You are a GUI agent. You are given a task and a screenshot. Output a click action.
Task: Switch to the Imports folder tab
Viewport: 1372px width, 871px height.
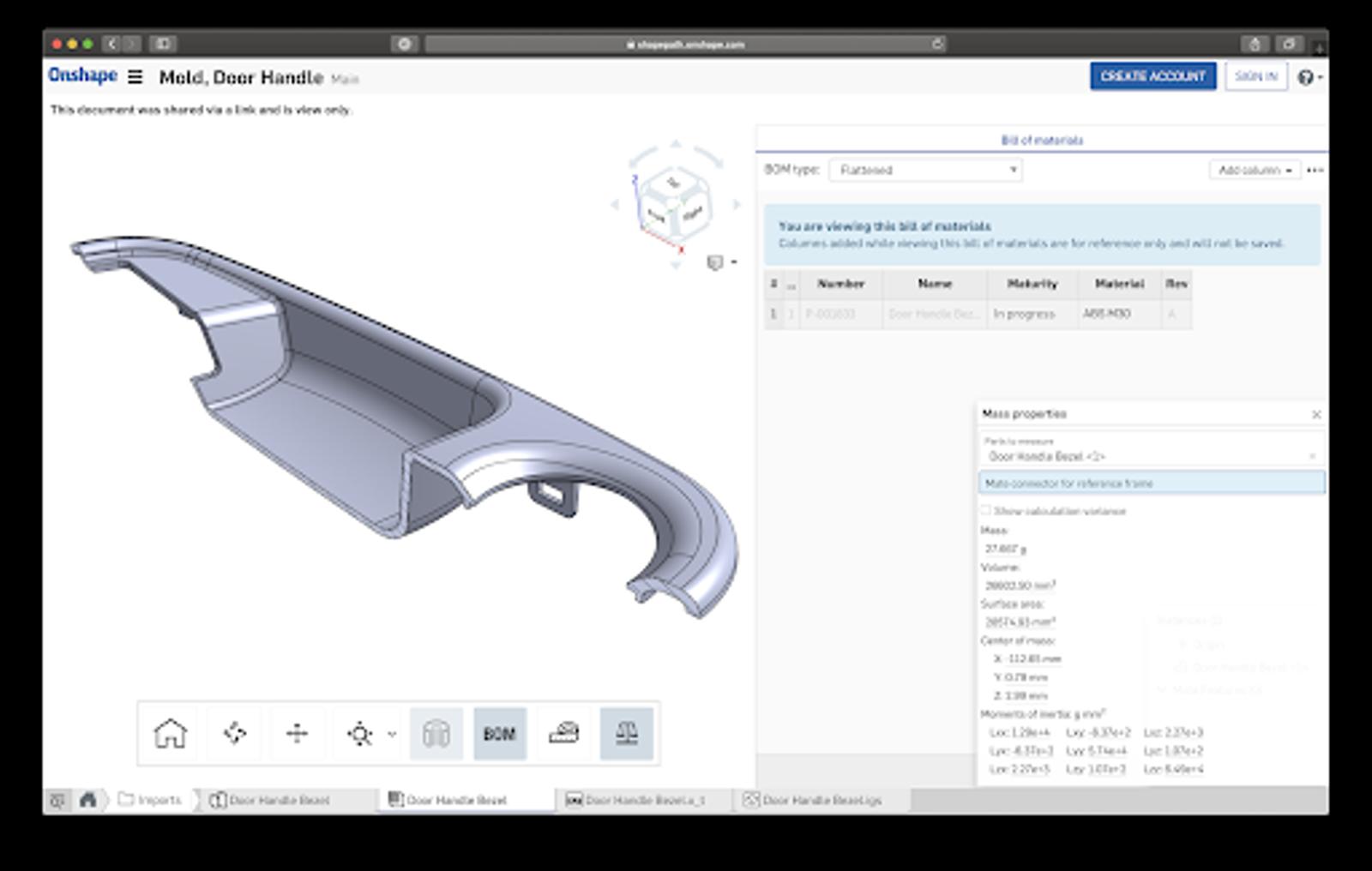[x=150, y=800]
